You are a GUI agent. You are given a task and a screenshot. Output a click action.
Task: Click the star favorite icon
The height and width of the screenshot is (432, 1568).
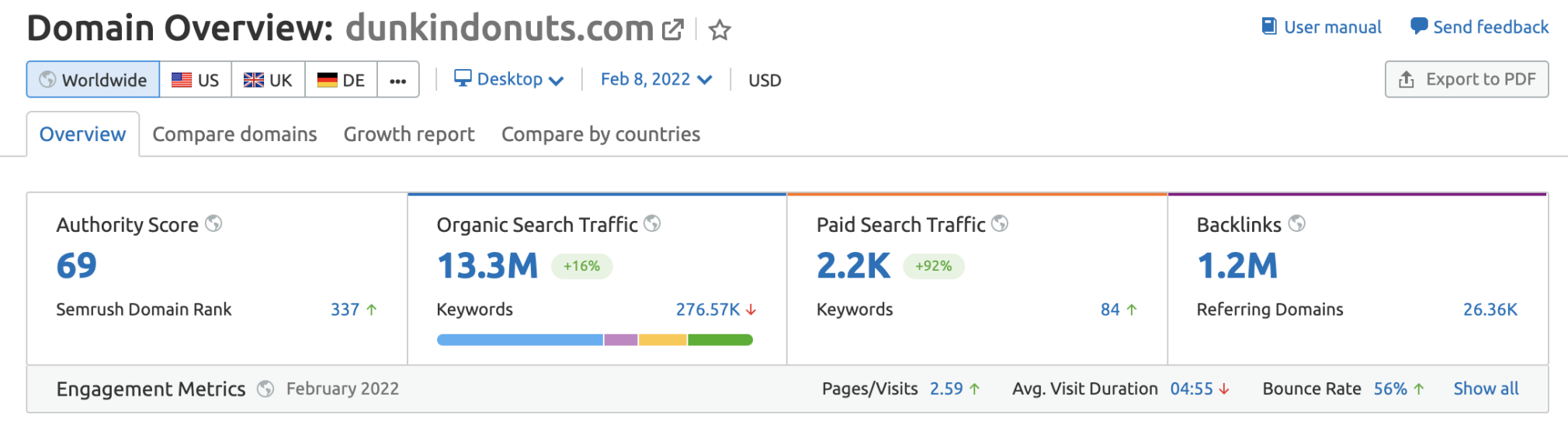(720, 30)
